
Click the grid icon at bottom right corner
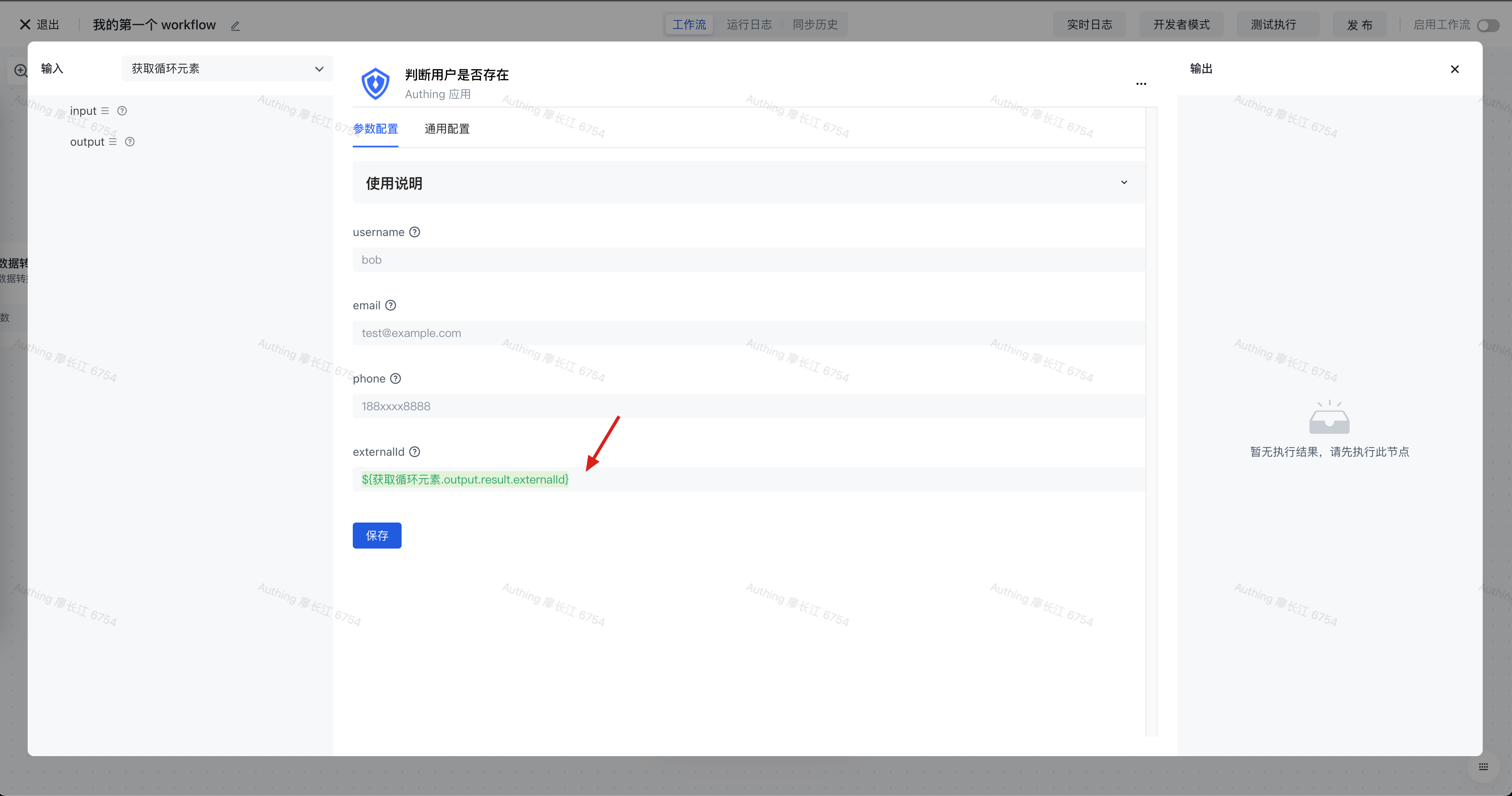click(1483, 766)
